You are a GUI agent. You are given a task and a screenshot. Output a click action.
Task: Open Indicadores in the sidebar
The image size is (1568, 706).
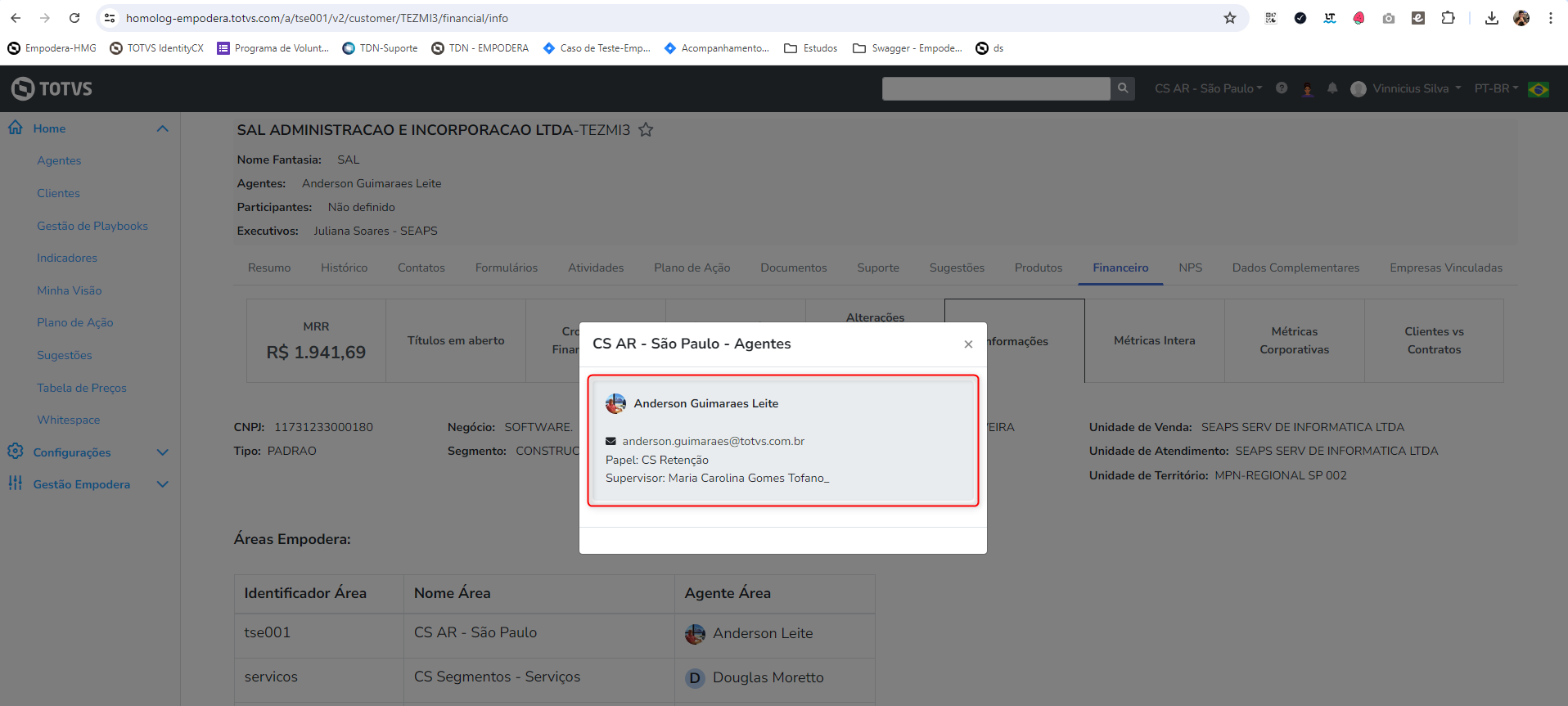tap(67, 258)
